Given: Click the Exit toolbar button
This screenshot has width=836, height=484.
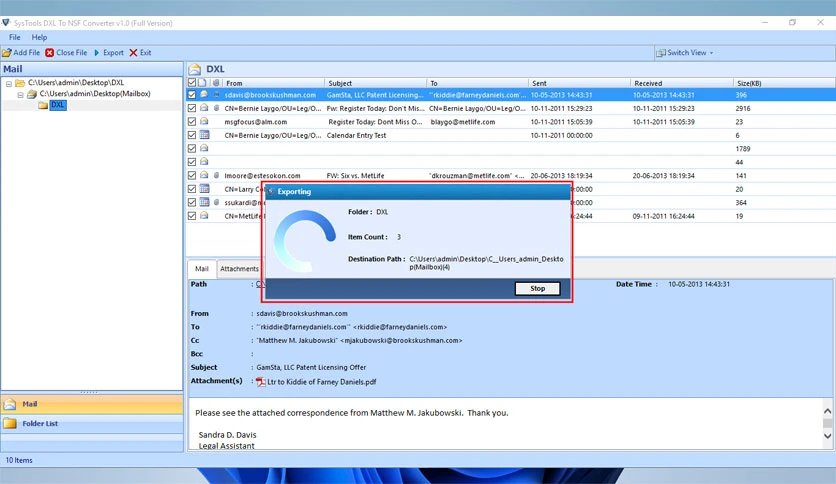Looking at the screenshot, I should pos(141,53).
